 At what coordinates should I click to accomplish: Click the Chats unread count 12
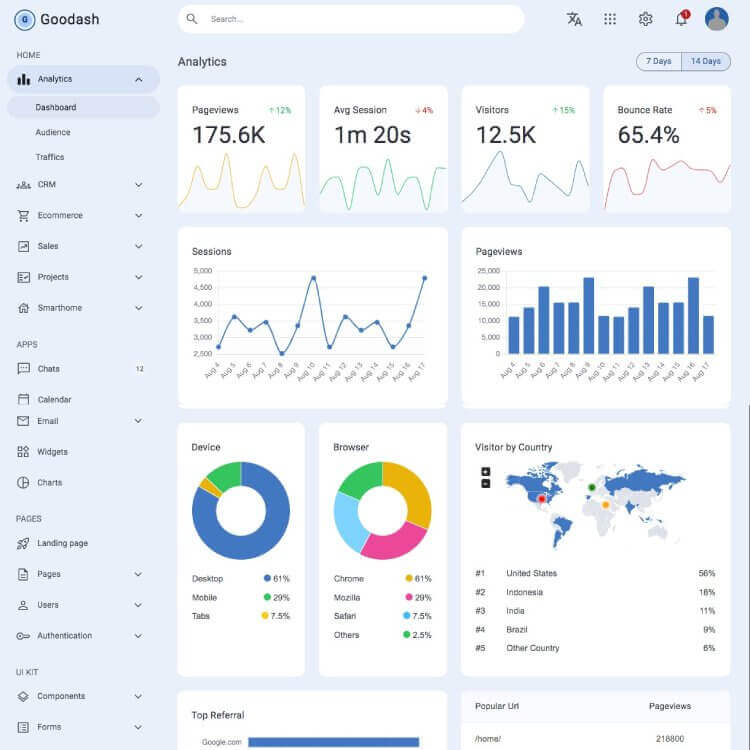140,369
